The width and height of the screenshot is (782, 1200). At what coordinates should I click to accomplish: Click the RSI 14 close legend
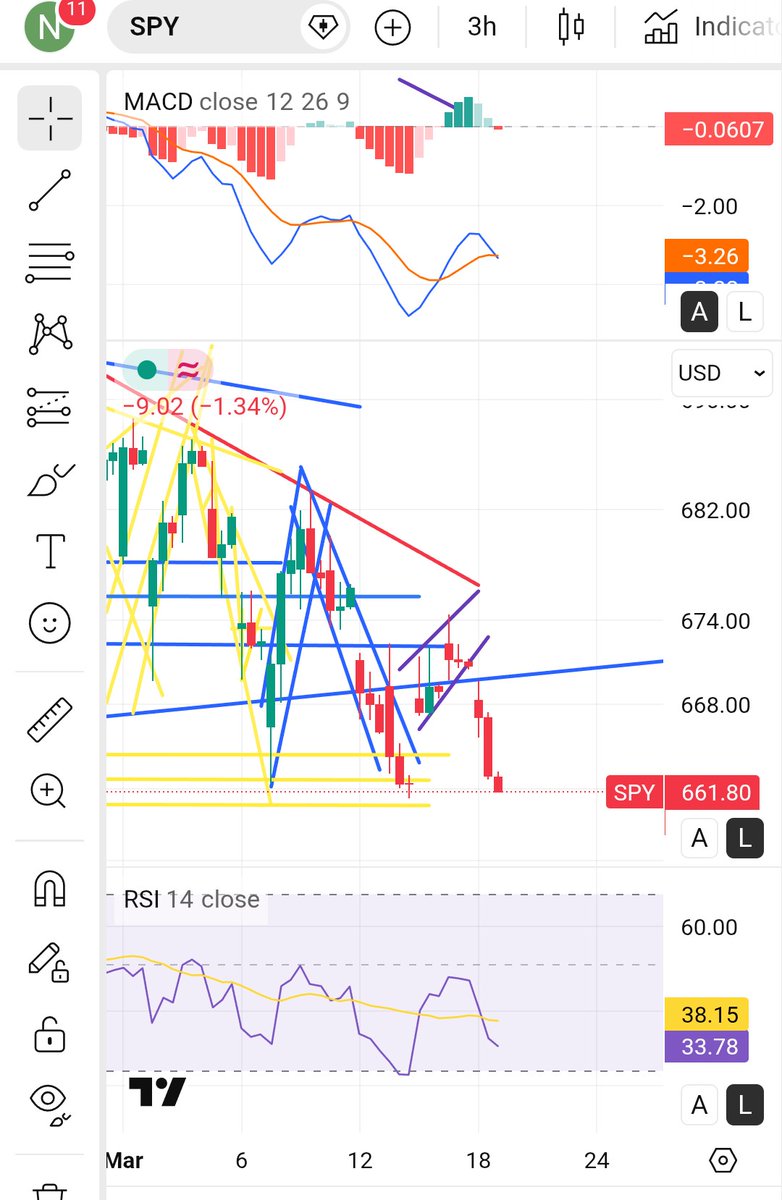tap(191, 899)
